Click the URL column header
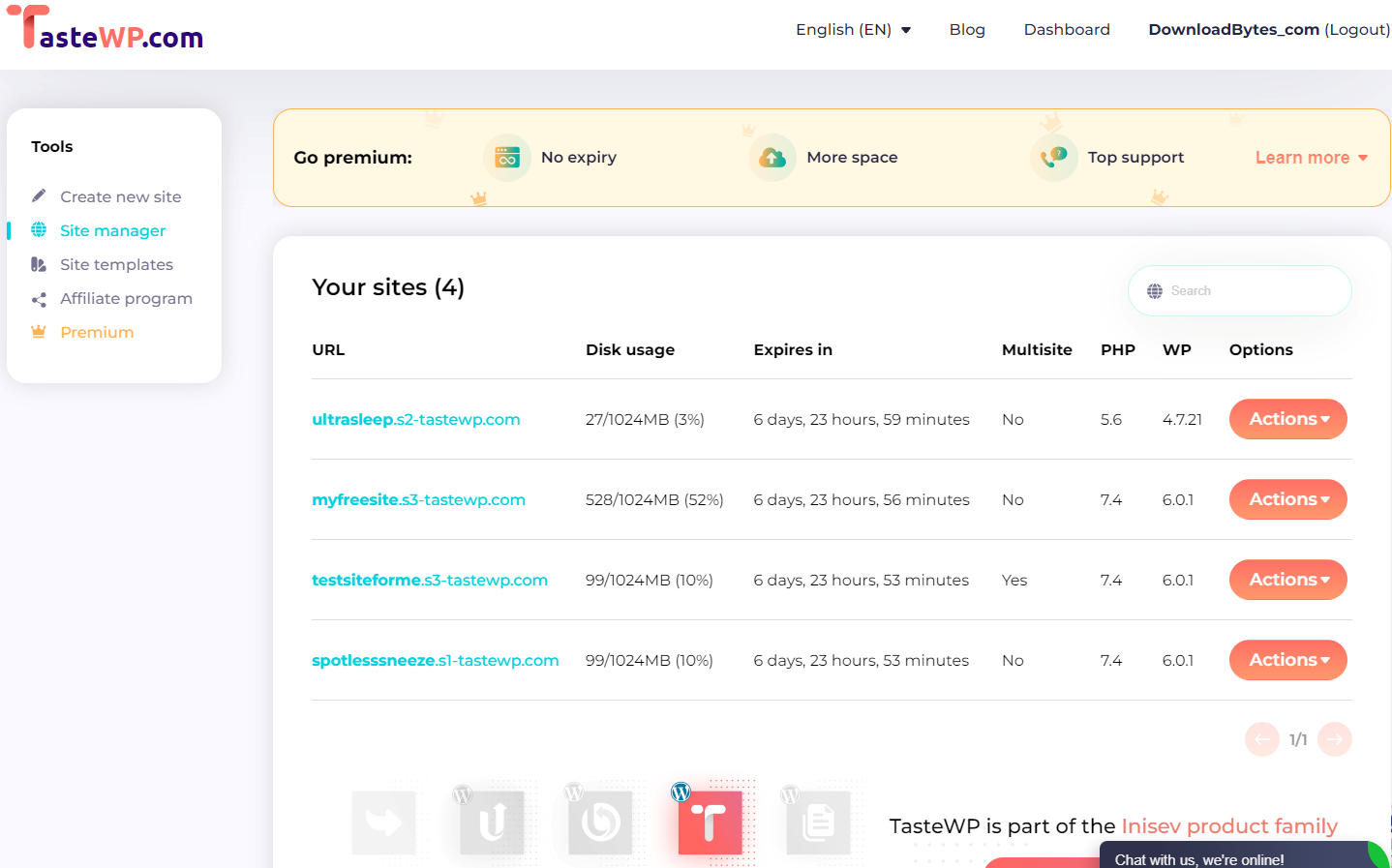1392x868 pixels. pyautogui.click(x=328, y=350)
